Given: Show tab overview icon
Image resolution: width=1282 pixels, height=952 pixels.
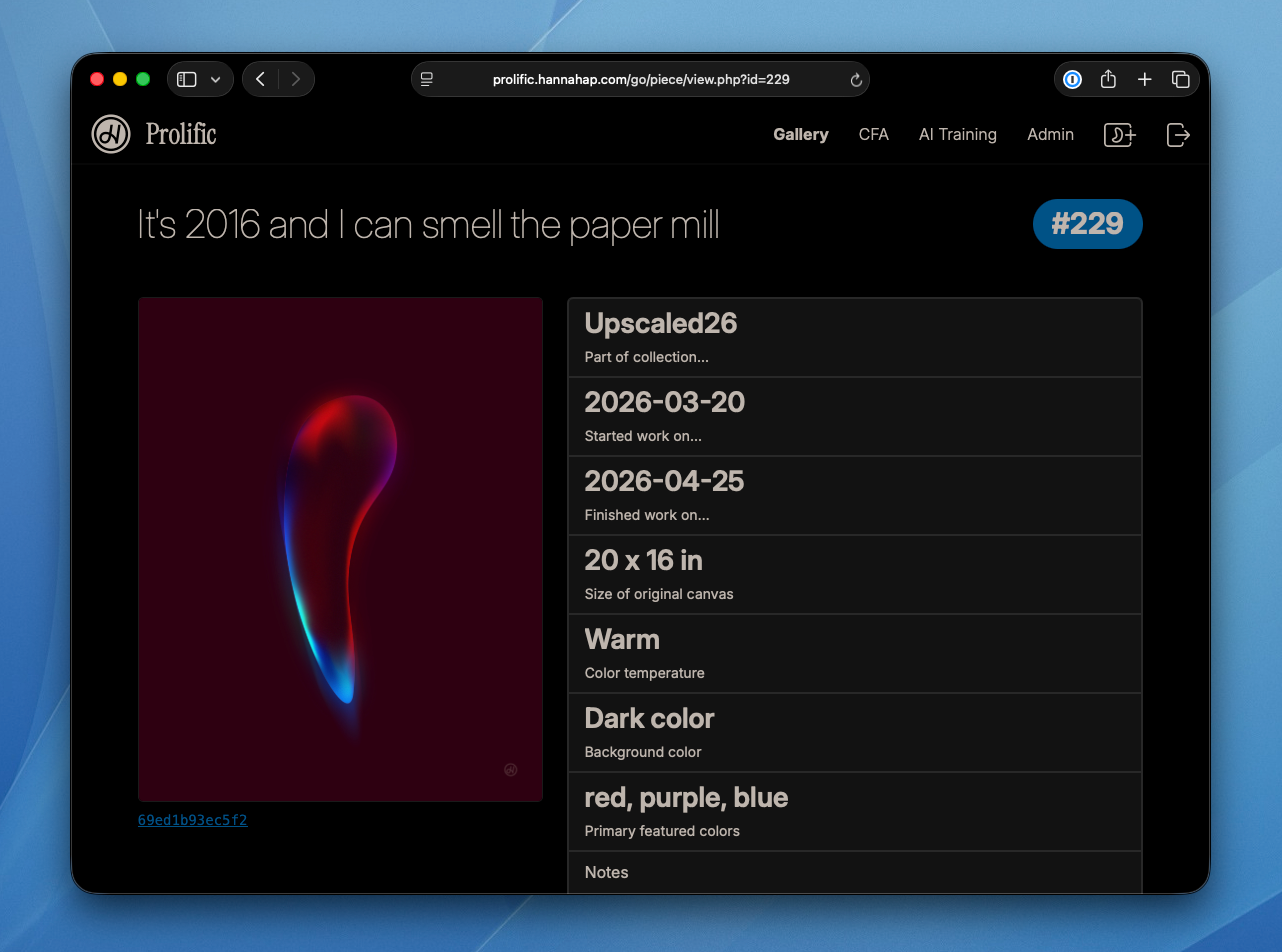Looking at the screenshot, I should (1180, 79).
